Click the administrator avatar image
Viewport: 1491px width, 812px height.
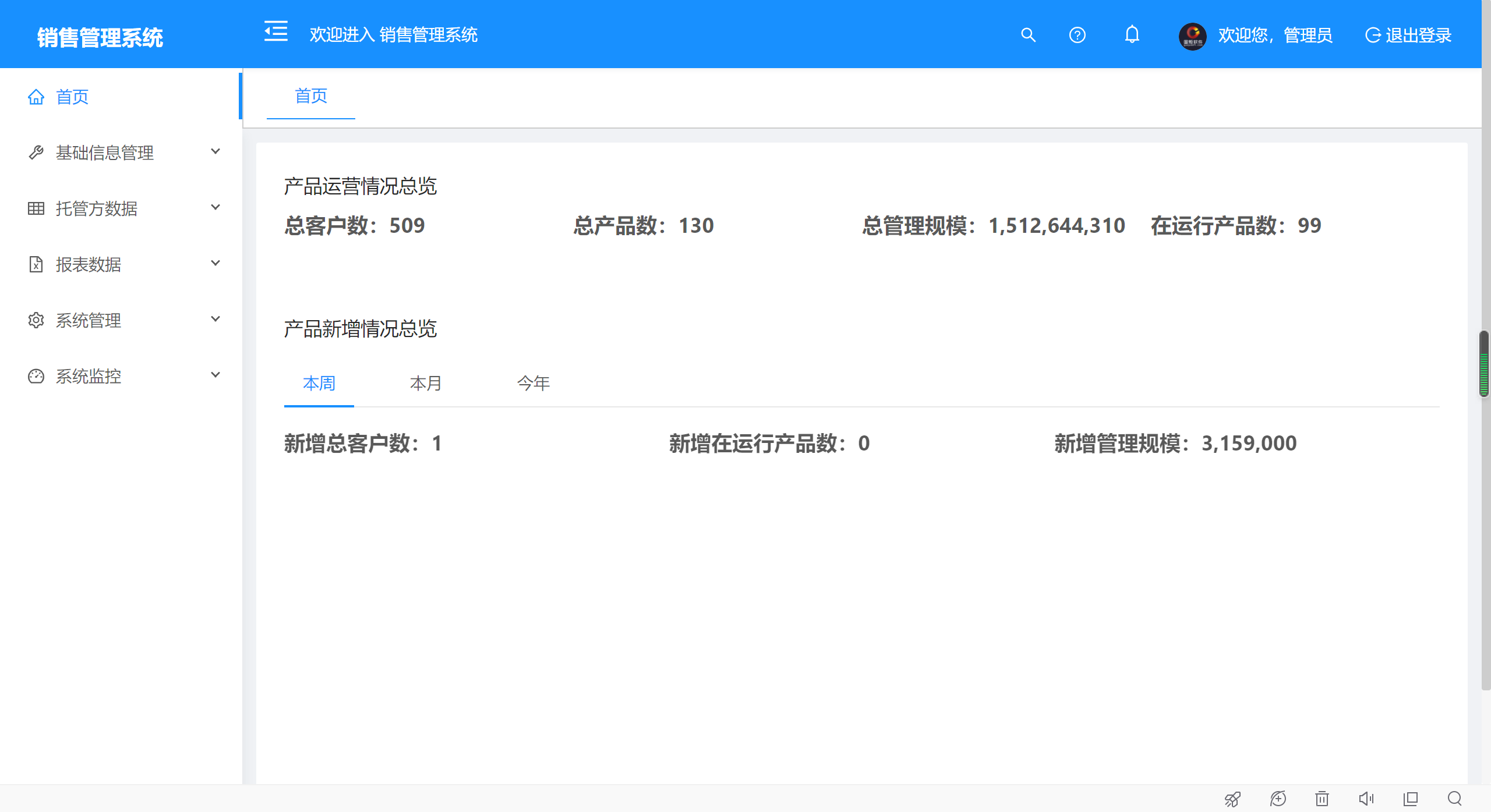click(1192, 36)
